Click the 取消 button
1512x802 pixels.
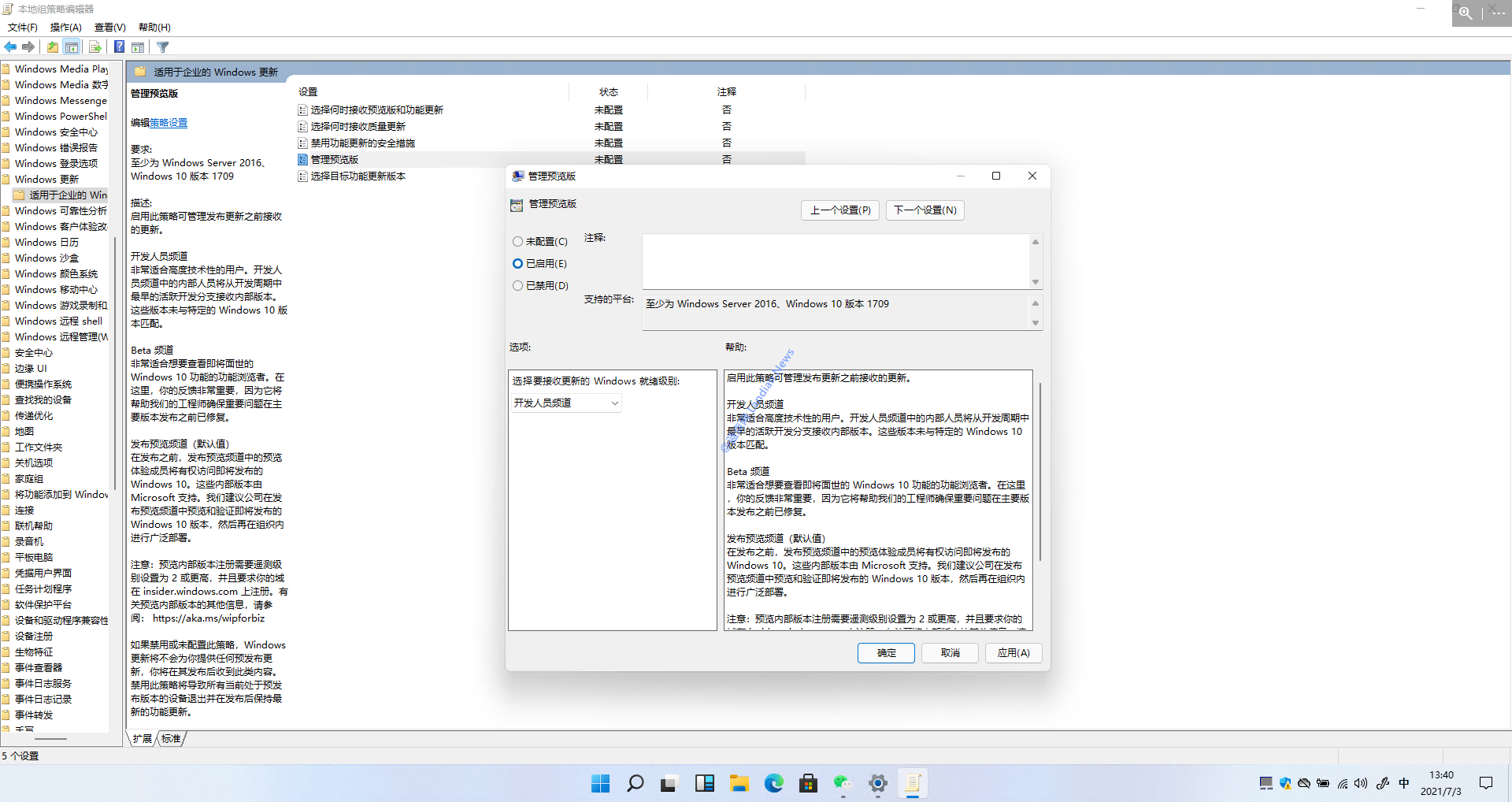(950, 653)
